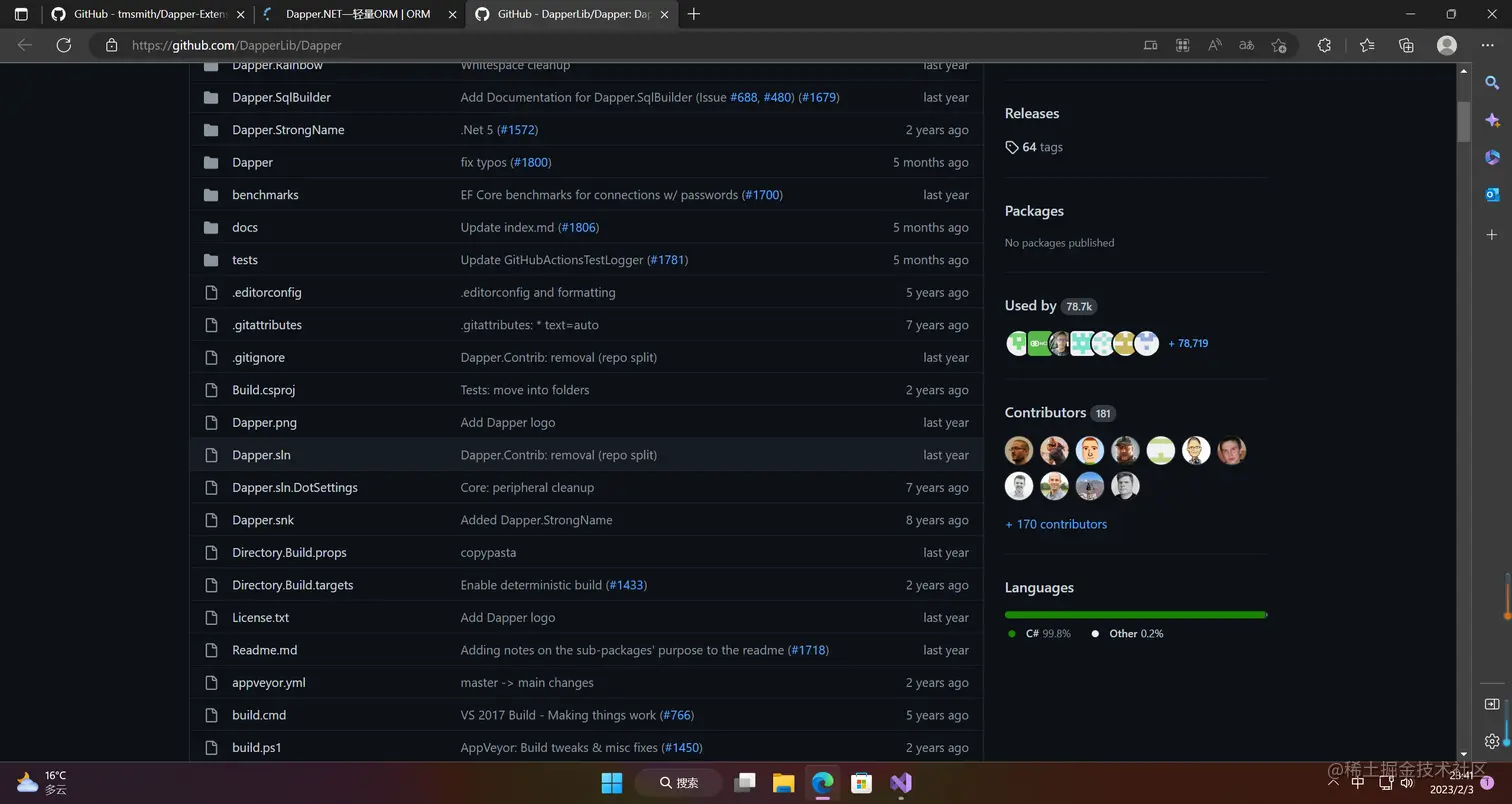Open the Favorites list icon in toolbar
Screen dimensions: 1512x804
coord(1367,45)
